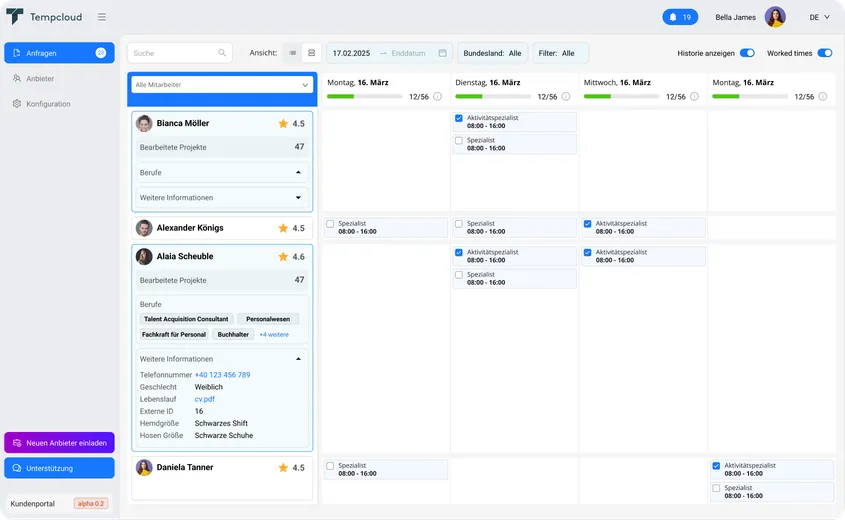Uncheck Alaia's Dienstag Aktivitätspezialist shift
The image size is (845, 520).
coord(459,252)
